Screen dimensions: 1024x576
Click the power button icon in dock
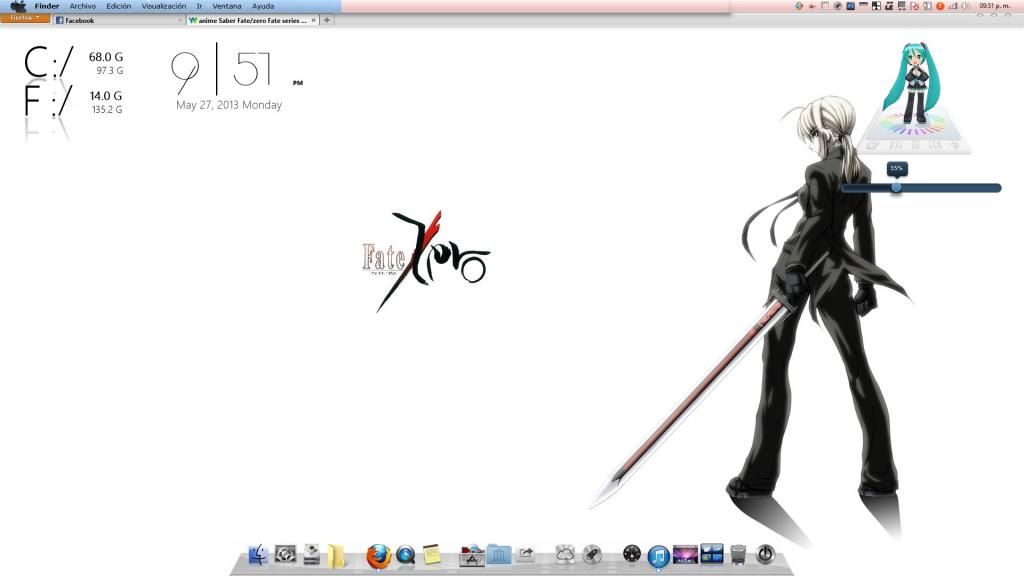(765, 554)
